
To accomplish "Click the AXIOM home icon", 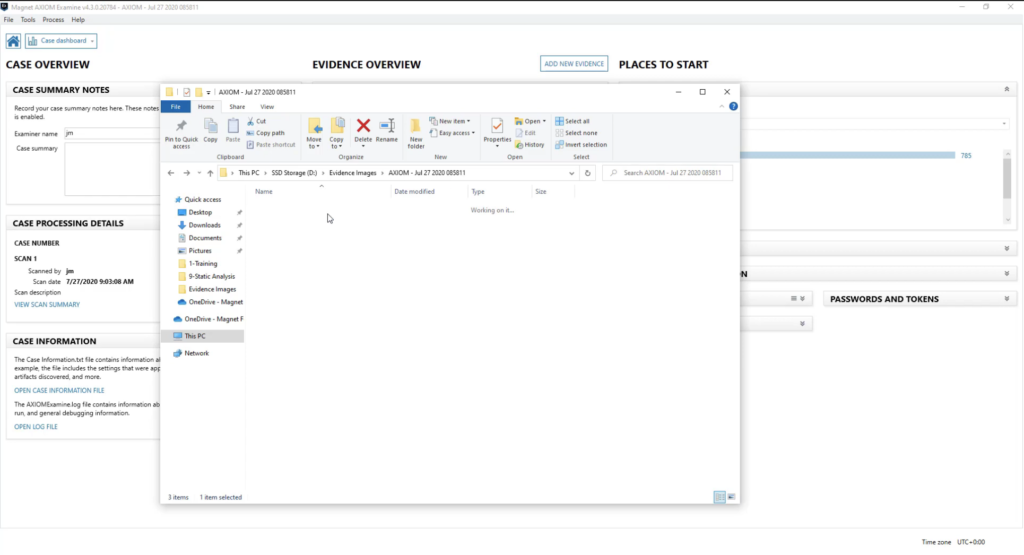I will coord(13,41).
